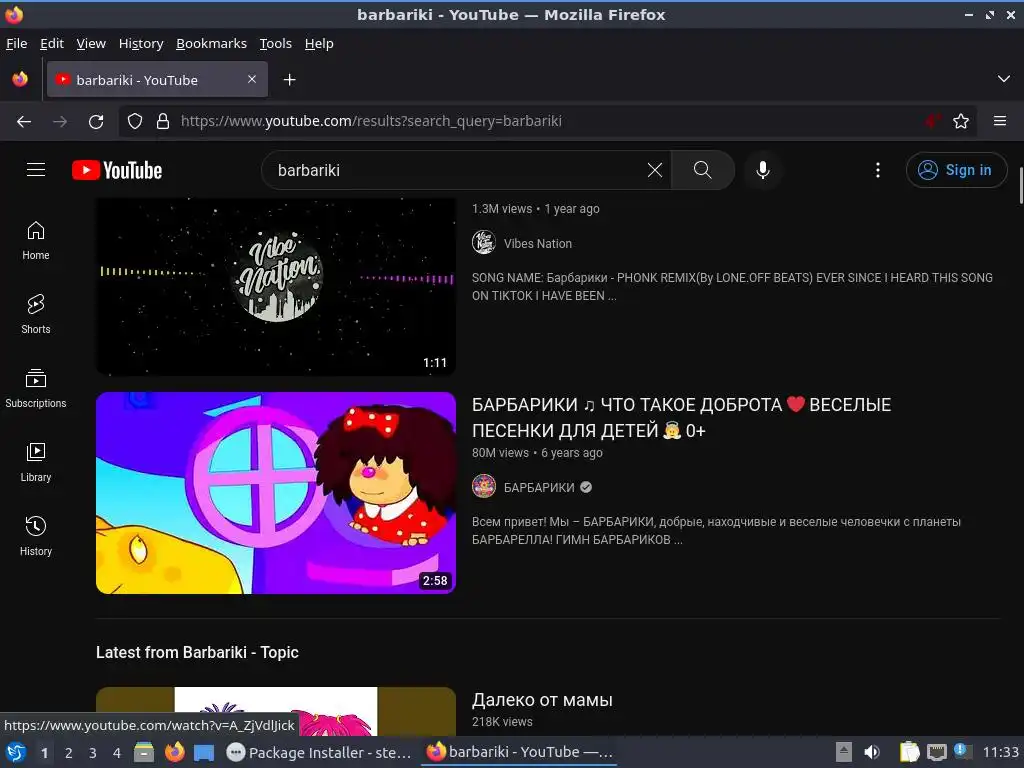
Task: Play the Vibe Nation 1:11 thumbnail
Action: (x=276, y=286)
